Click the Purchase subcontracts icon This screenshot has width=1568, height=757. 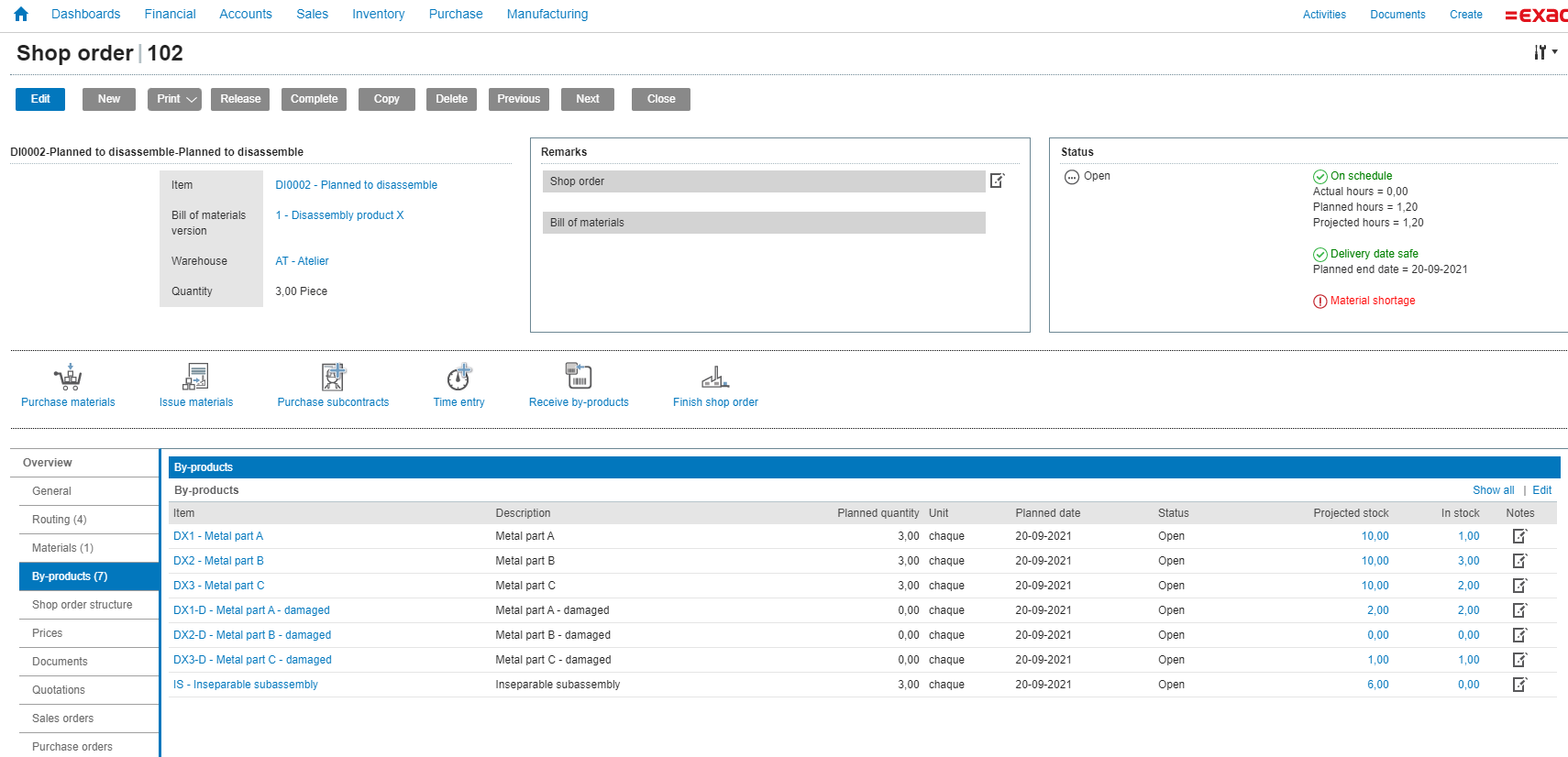tap(333, 377)
